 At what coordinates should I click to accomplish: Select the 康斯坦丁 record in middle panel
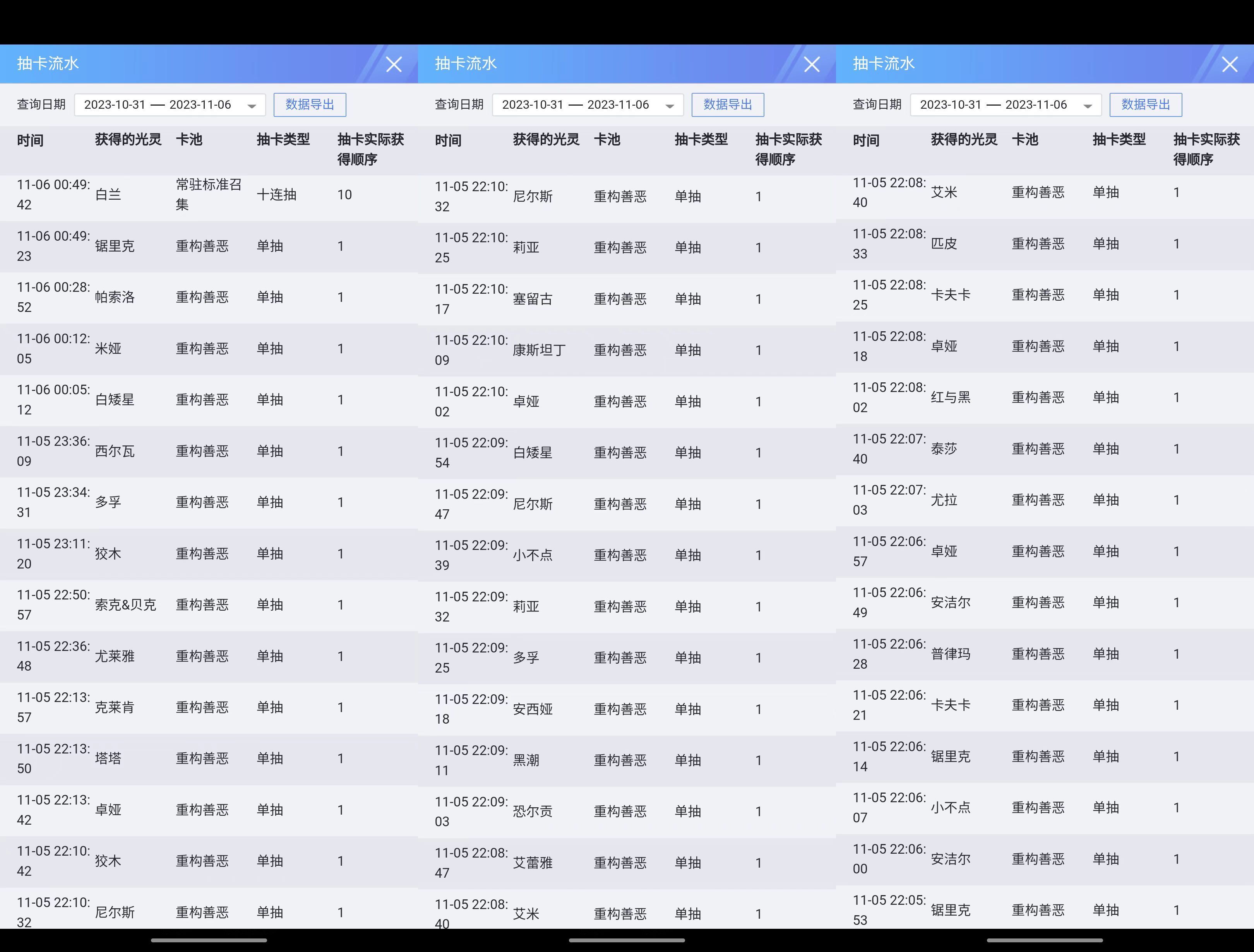pos(627,350)
